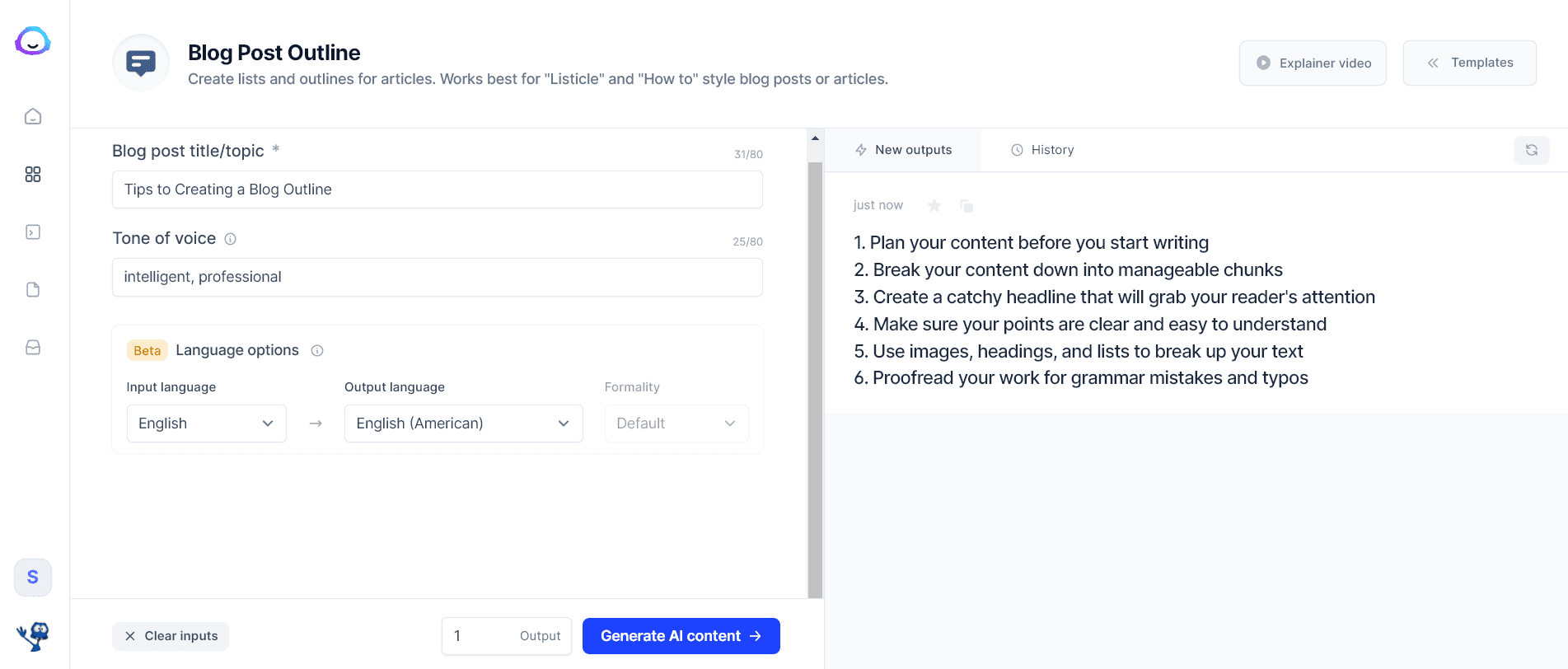The width and height of the screenshot is (1568, 669).
Task: Open the Formality Default dropdown
Action: (x=676, y=423)
